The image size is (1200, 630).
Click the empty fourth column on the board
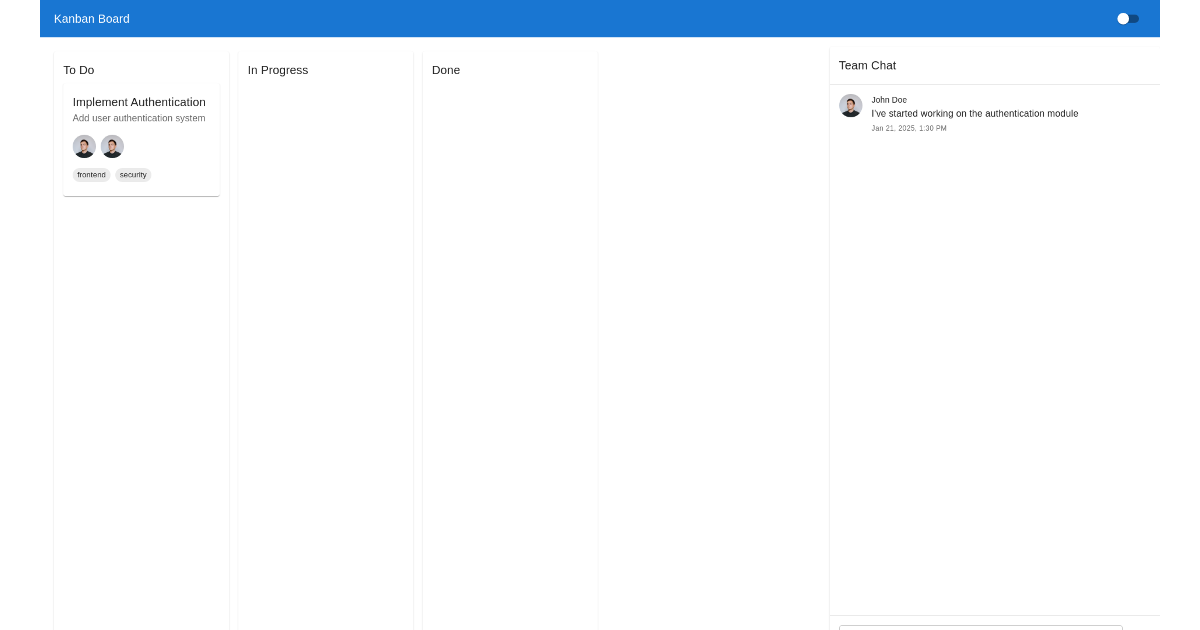click(x=713, y=350)
